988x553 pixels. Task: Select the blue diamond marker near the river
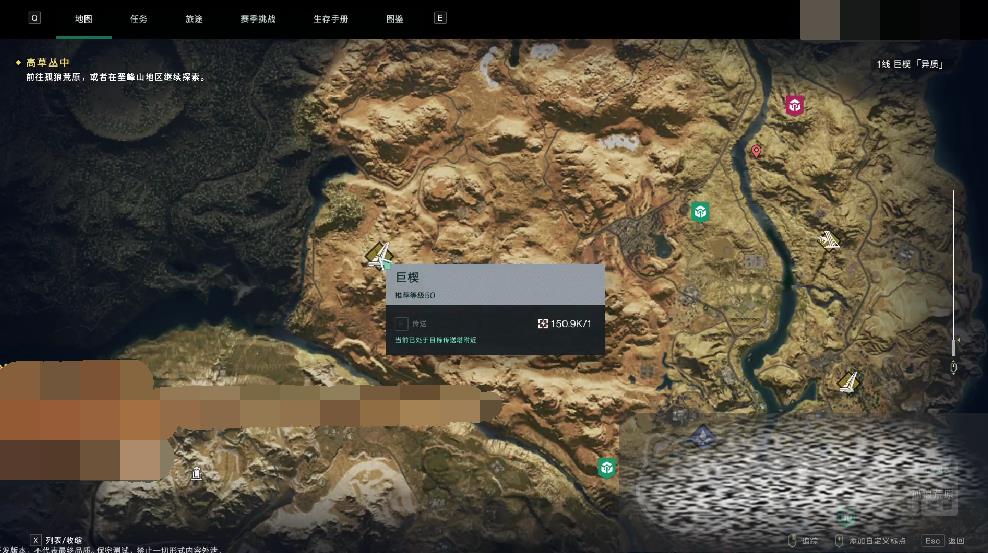tap(703, 435)
